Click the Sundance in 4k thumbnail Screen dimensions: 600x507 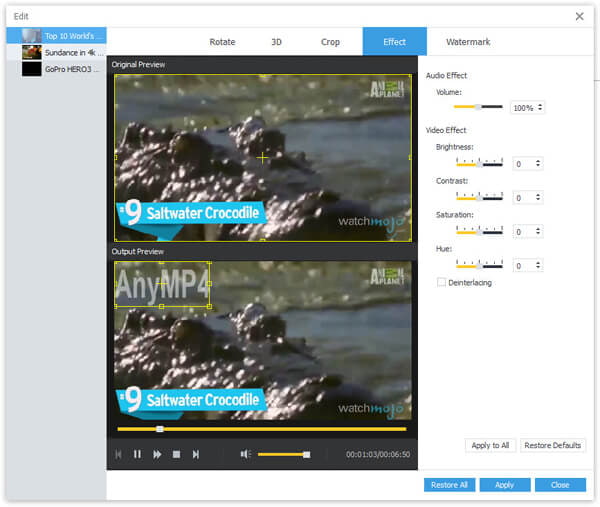coord(31,52)
